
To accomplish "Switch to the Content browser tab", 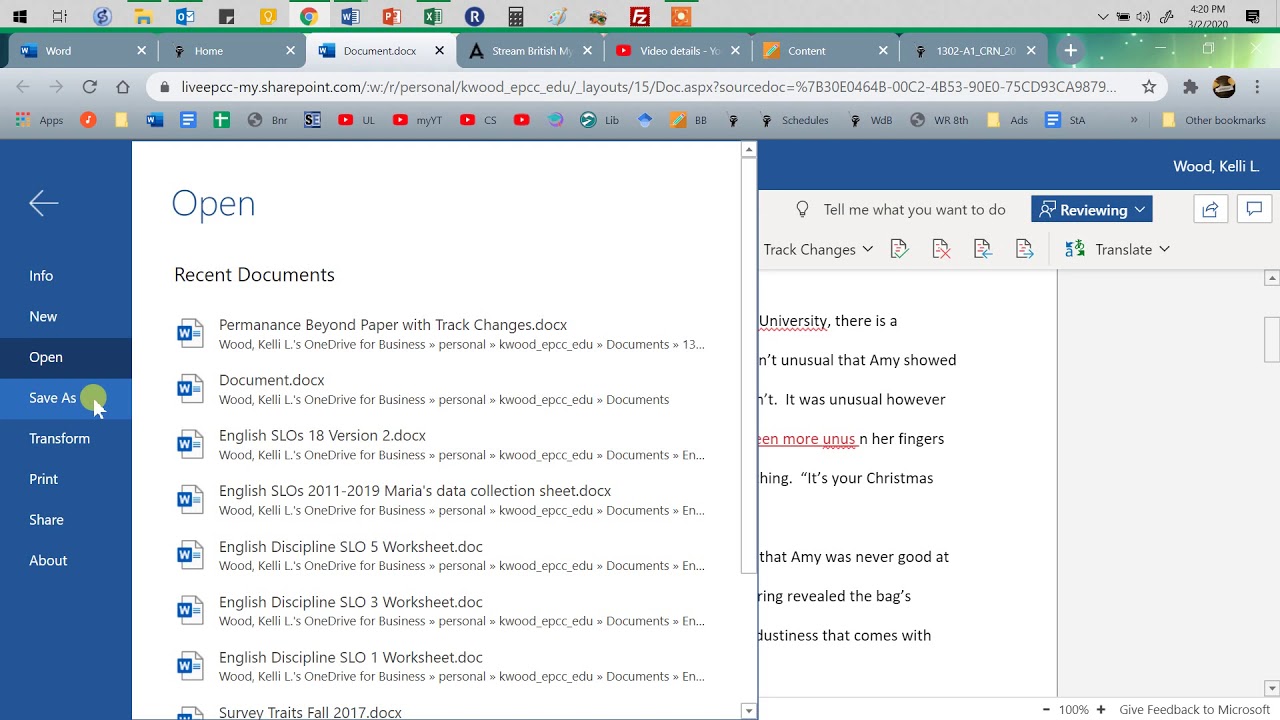I will [826, 50].
